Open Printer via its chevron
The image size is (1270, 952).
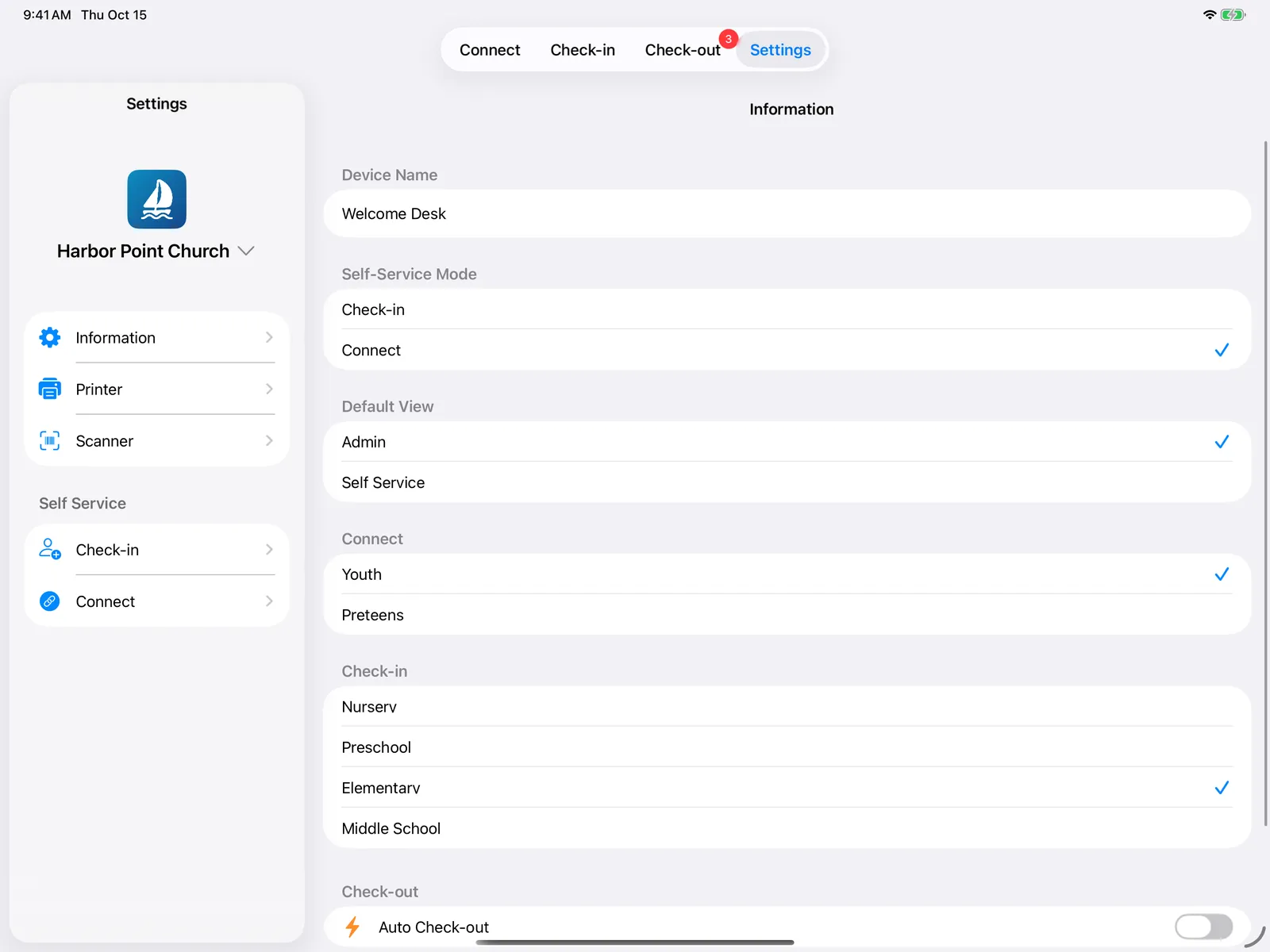coord(269,389)
